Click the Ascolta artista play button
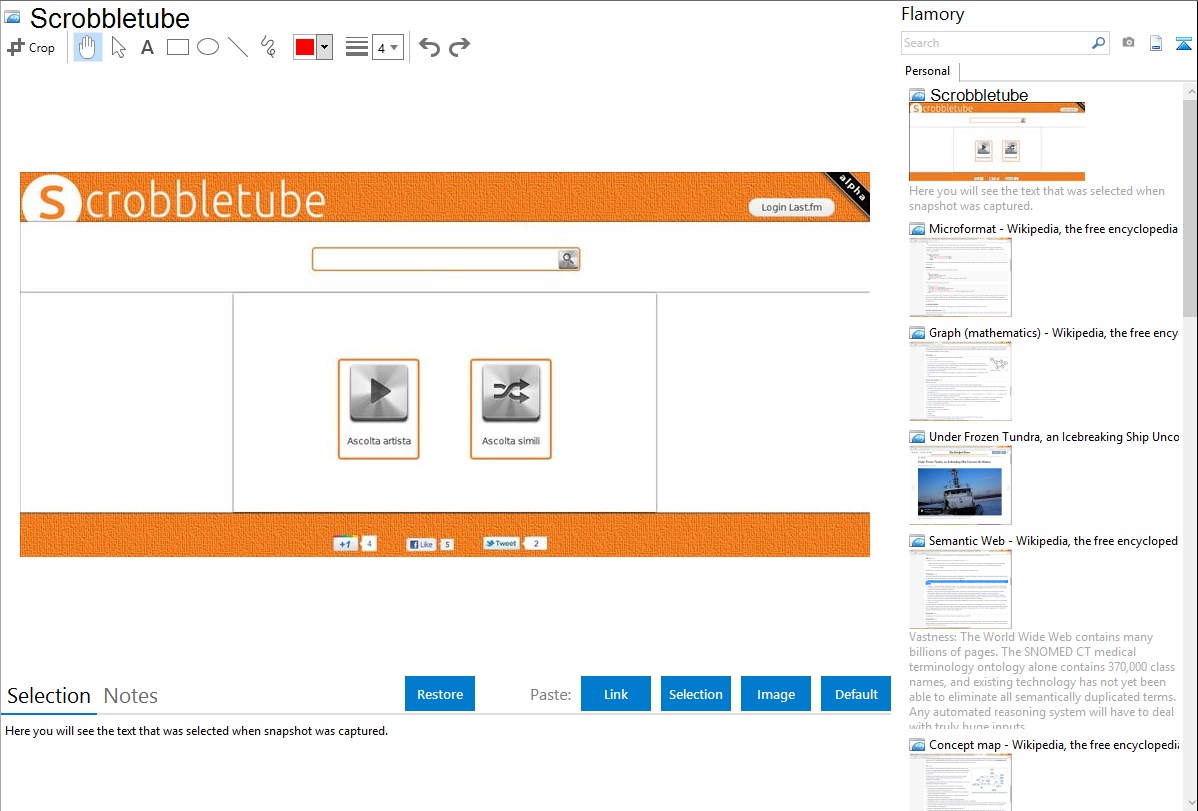Image resolution: width=1198 pixels, height=811 pixels. click(379, 409)
